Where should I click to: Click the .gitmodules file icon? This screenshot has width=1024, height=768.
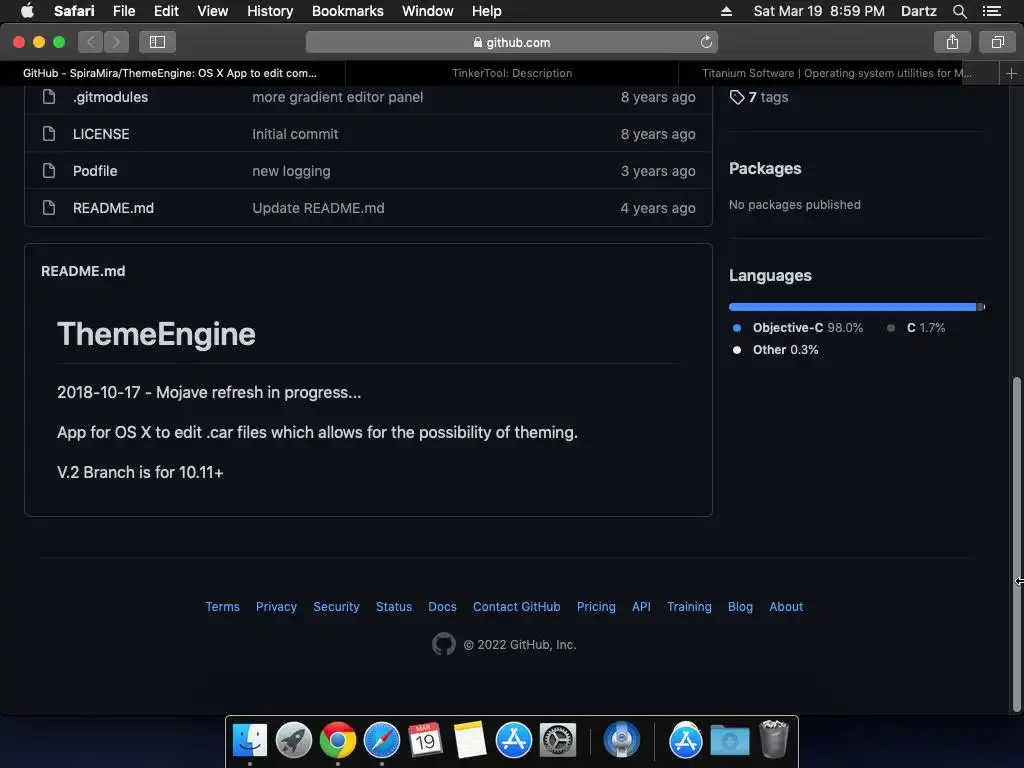(49, 97)
